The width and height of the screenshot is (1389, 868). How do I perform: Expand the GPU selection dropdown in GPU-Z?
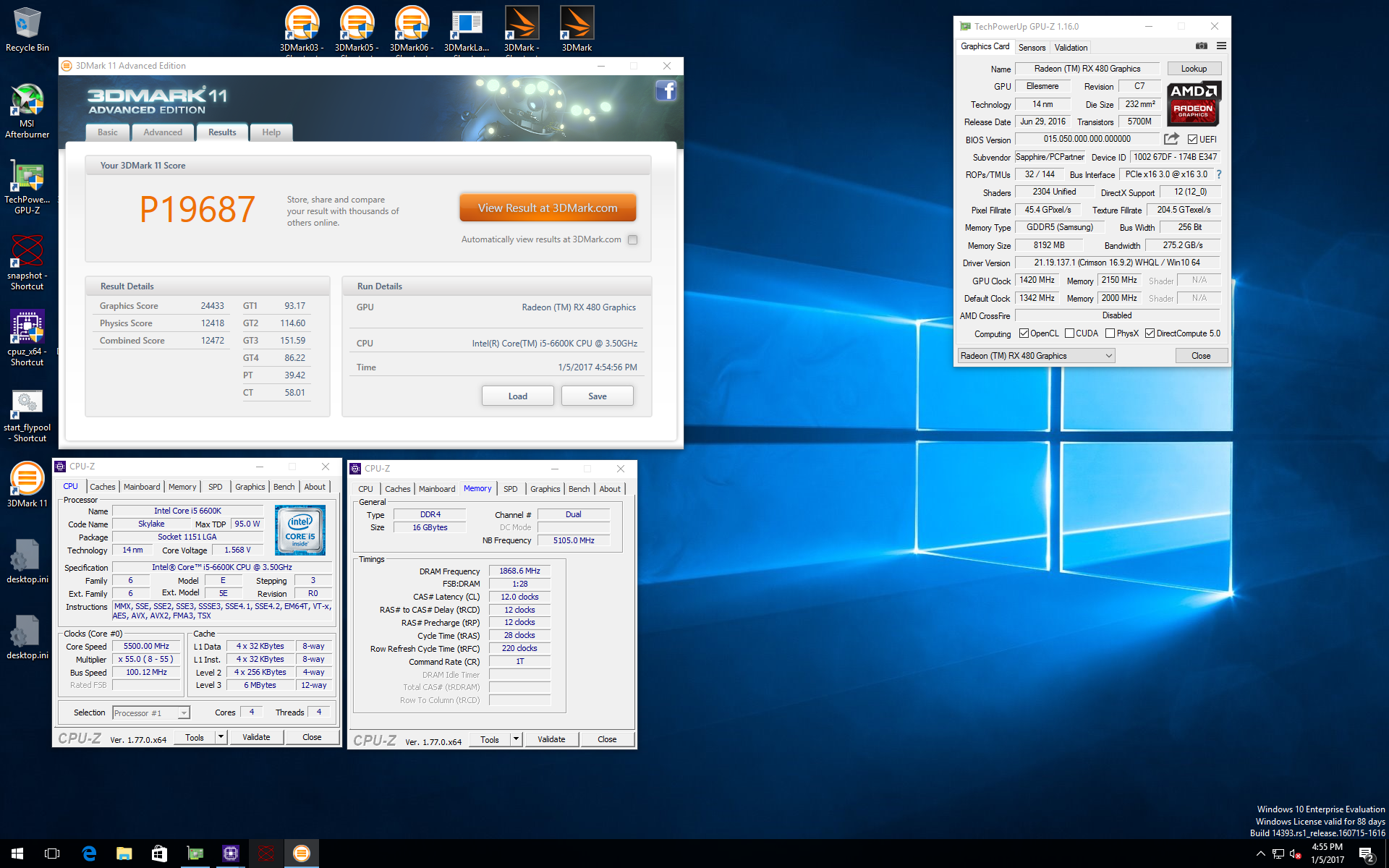[x=1036, y=356]
